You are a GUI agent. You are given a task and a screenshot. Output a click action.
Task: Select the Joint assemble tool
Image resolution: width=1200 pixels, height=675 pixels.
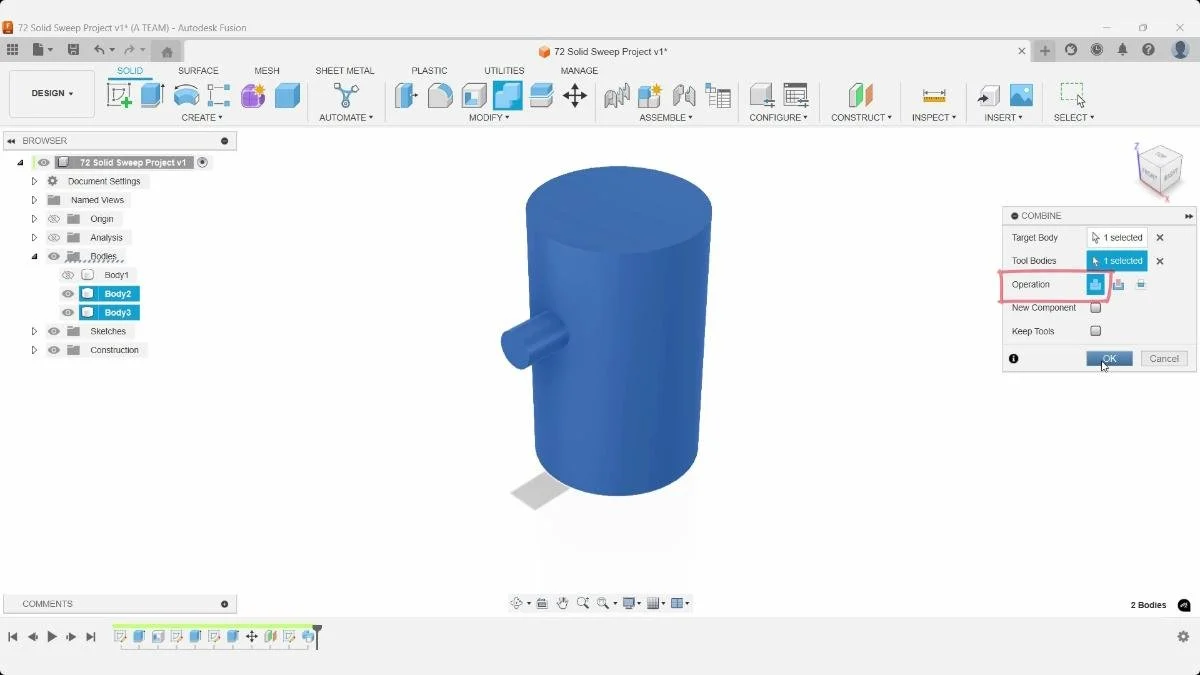point(684,95)
